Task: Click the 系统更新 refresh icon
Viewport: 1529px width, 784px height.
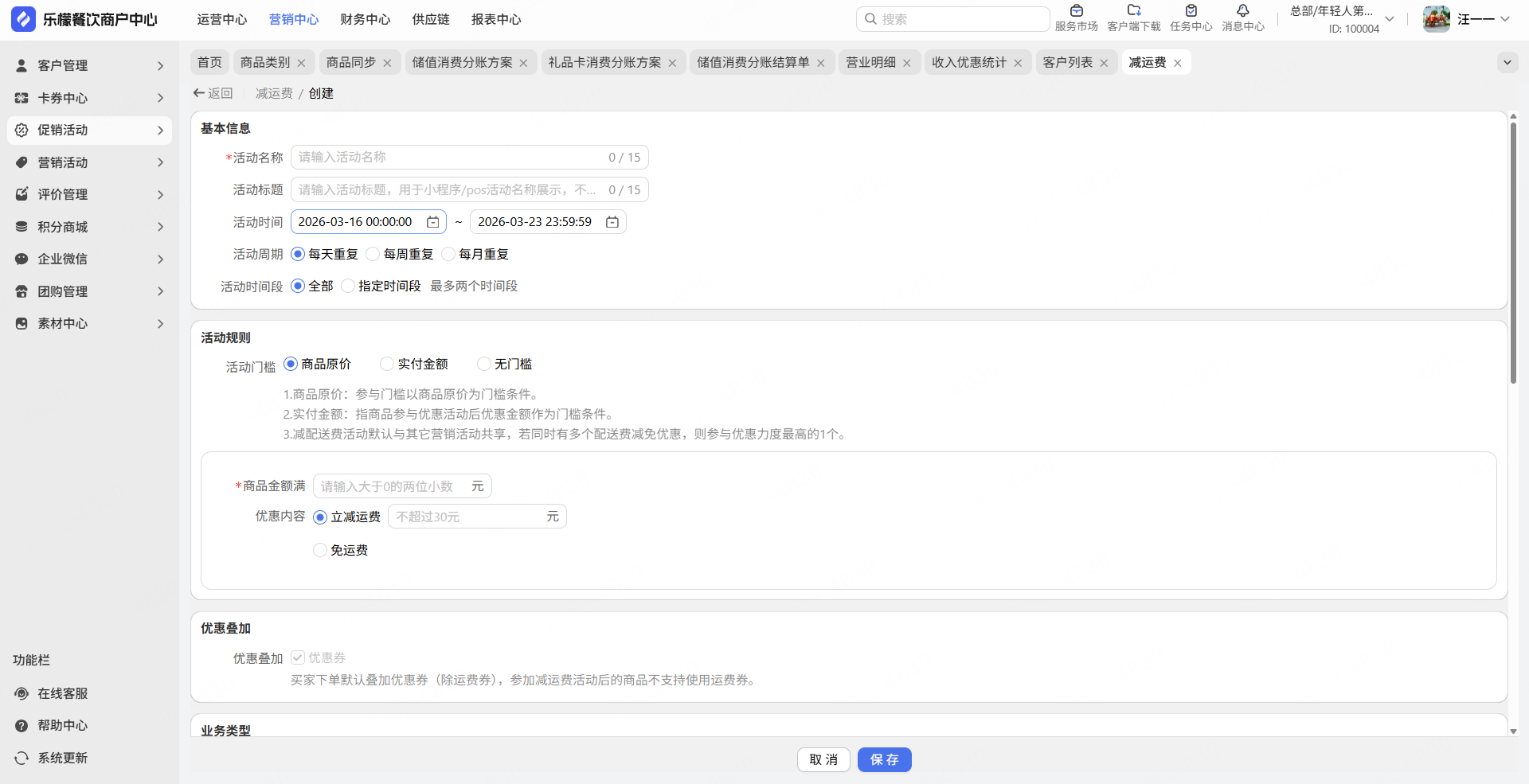Action: click(22, 758)
